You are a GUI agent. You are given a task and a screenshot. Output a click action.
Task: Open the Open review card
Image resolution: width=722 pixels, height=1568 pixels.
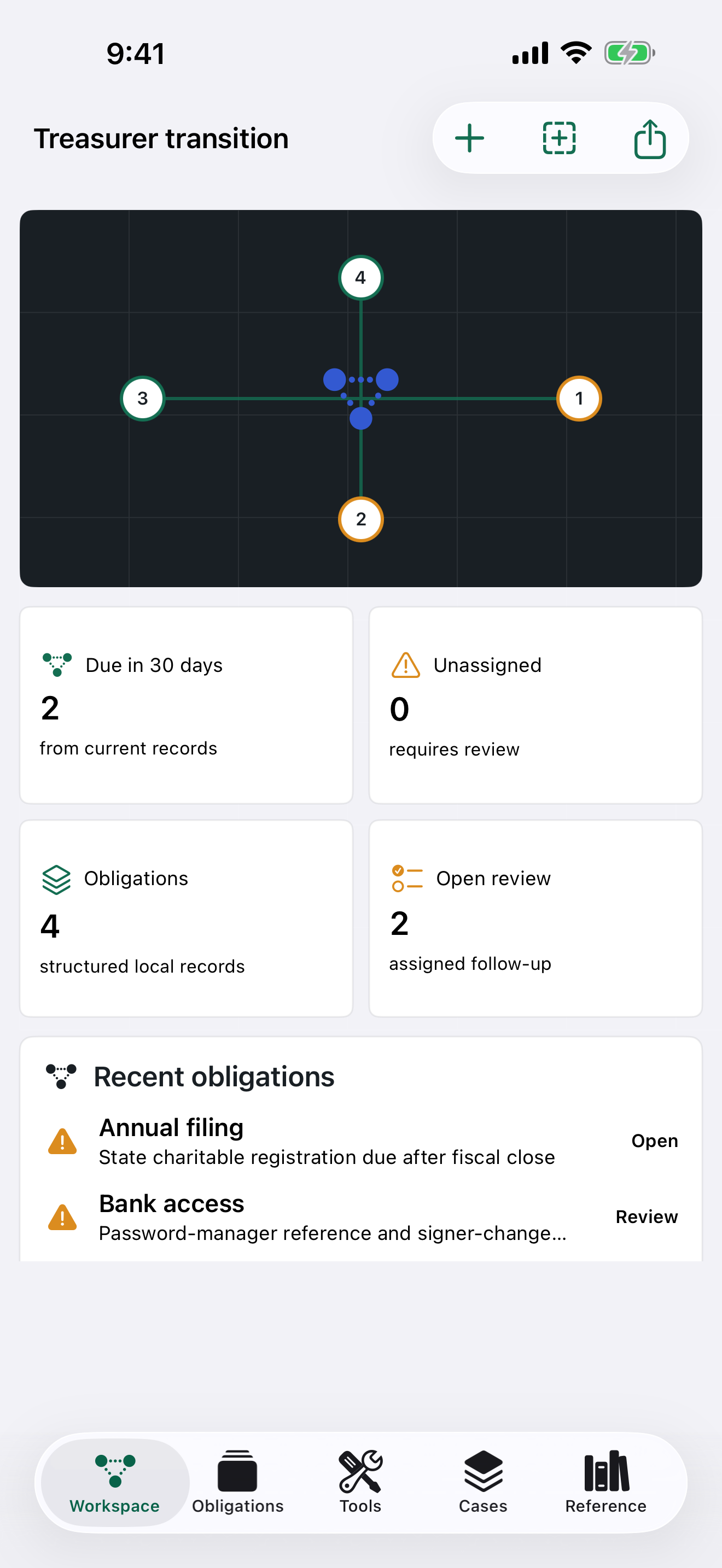tap(535, 918)
